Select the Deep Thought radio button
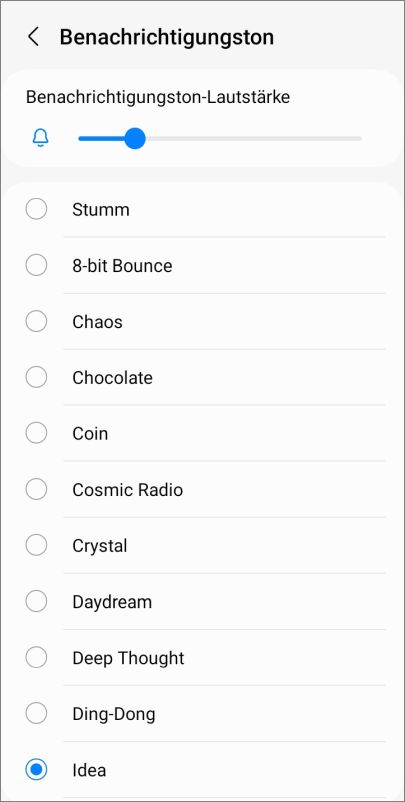 36,657
